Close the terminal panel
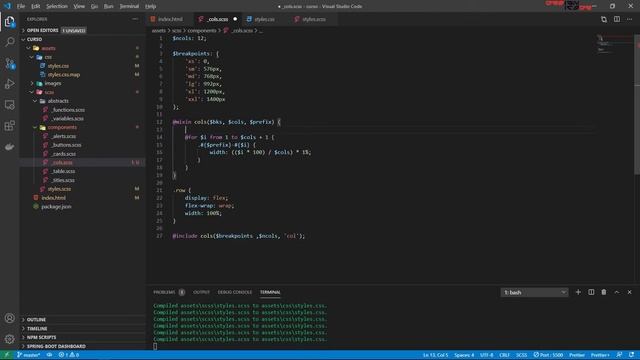This screenshot has width=640, height=360. (x=629, y=292)
